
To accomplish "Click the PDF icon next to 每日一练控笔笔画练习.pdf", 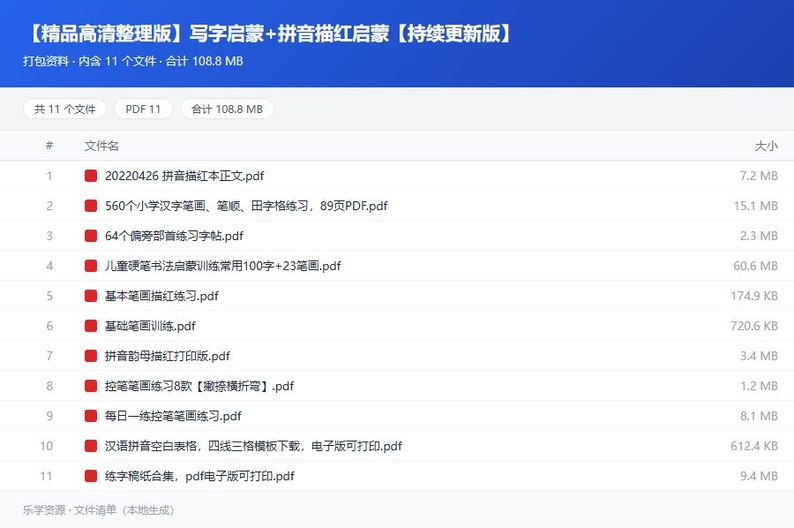I will [x=91, y=416].
